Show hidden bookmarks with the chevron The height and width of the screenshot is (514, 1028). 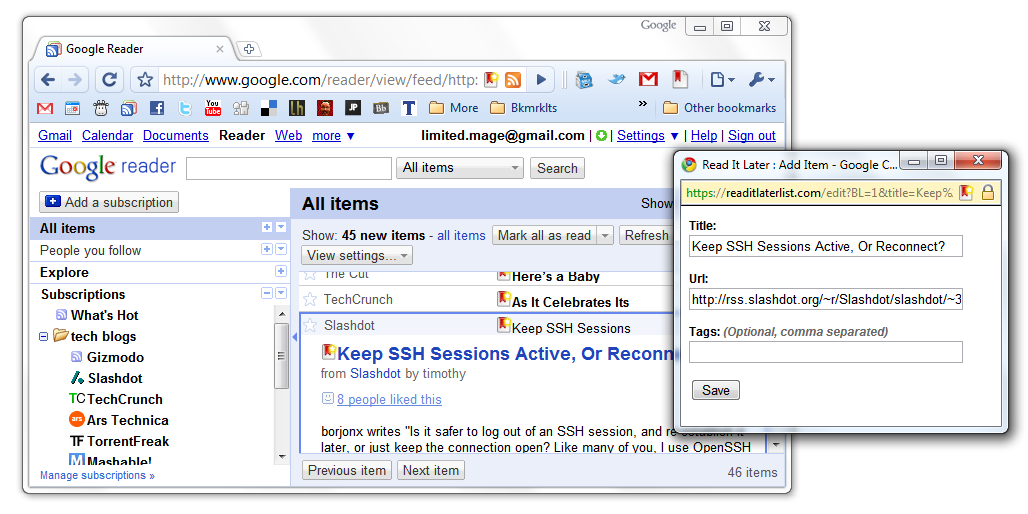[642, 104]
